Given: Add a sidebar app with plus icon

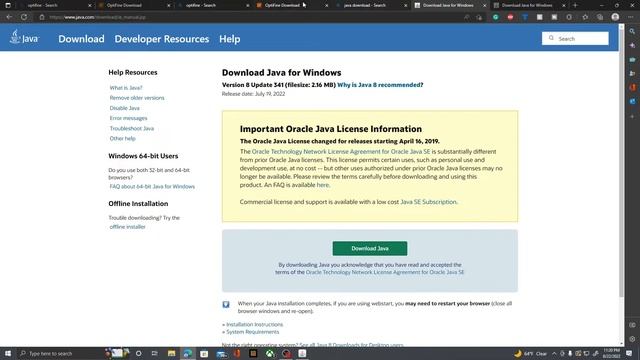Looking at the screenshot, I should tap(632, 116).
